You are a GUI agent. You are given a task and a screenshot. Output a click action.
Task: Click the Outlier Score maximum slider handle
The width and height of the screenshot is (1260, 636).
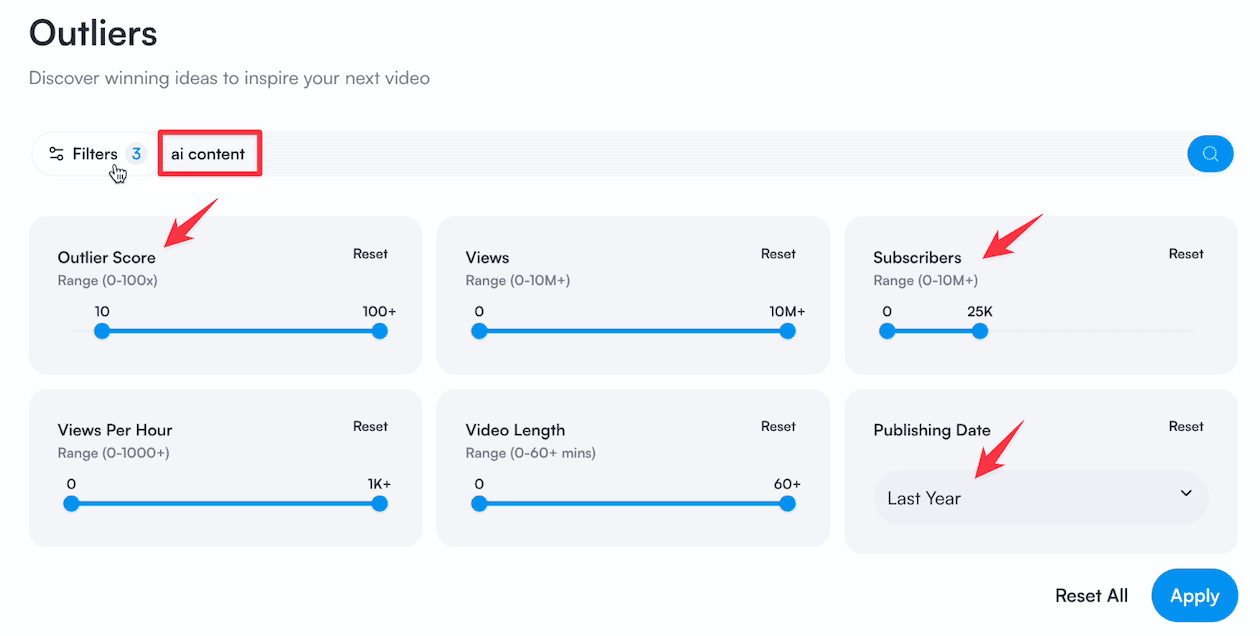pos(379,331)
